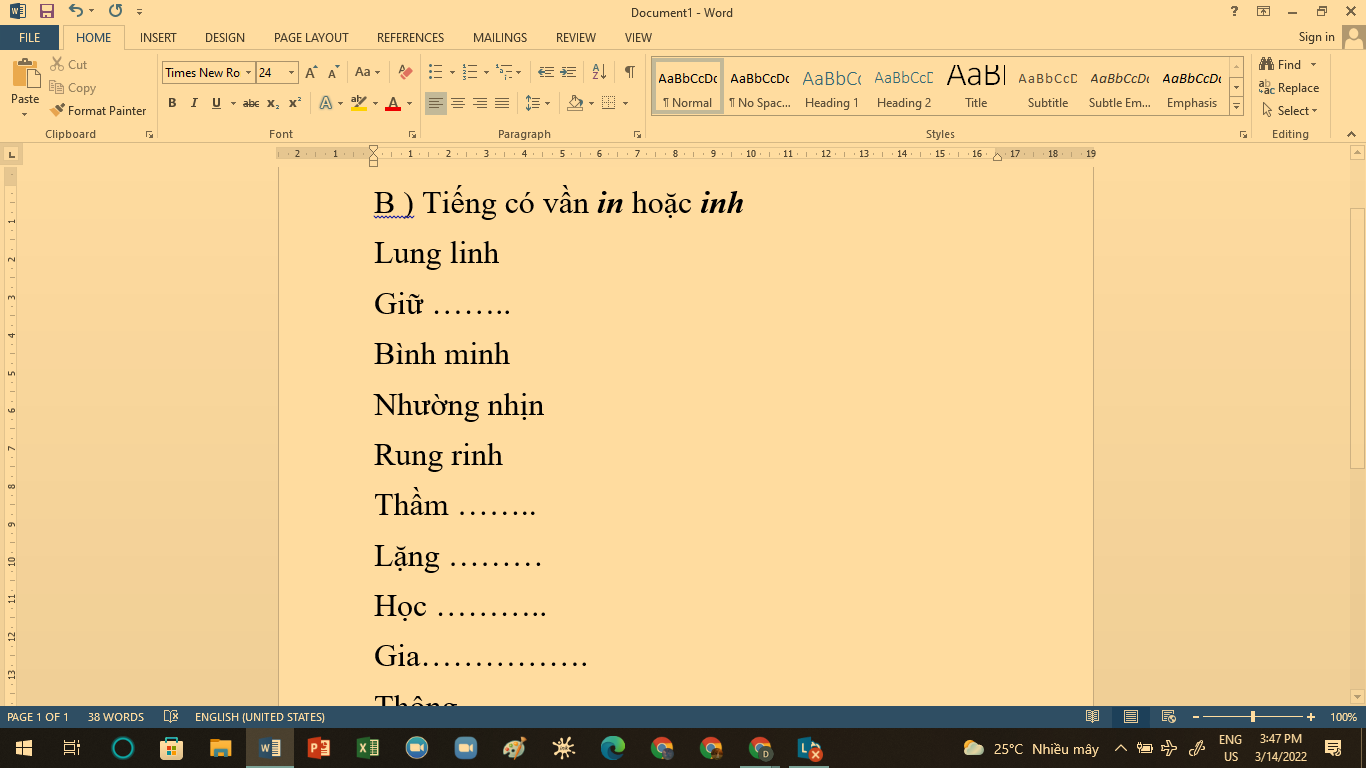
Task: Switch to Read Mode view
Action: [1093, 717]
